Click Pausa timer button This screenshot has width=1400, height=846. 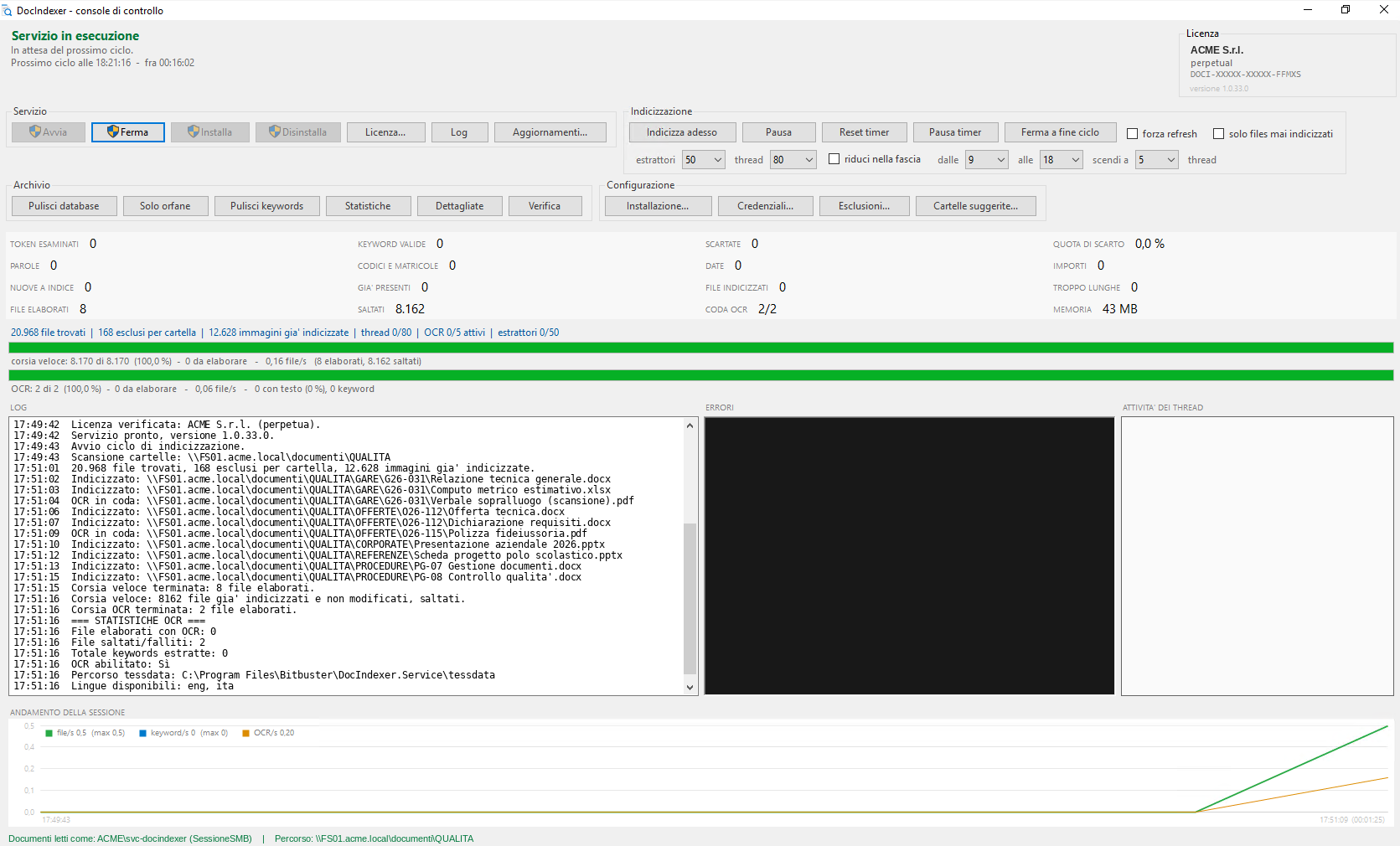(955, 132)
